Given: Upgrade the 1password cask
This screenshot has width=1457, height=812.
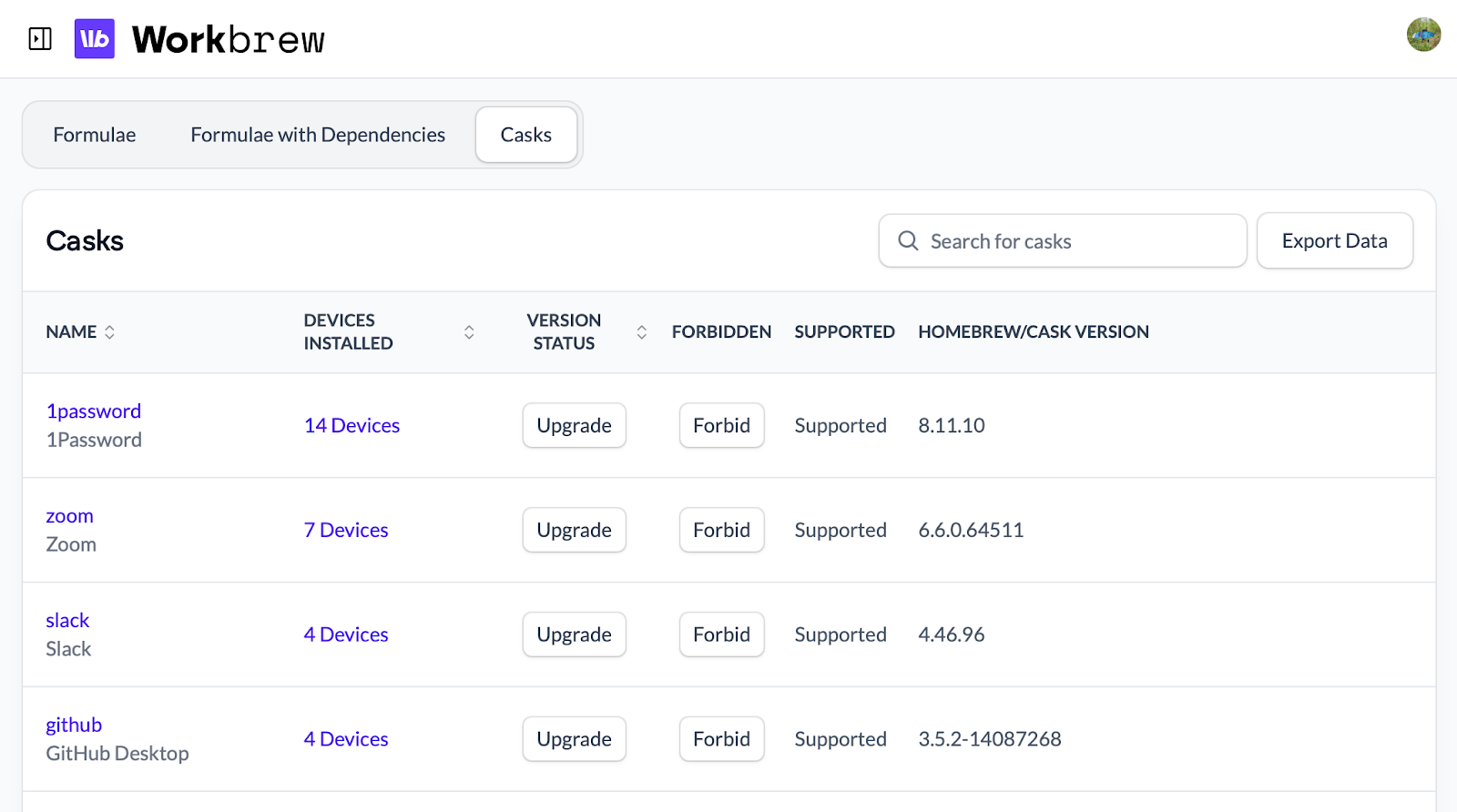Looking at the screenshot, I should pyautogui.click(x=574, y=425).
